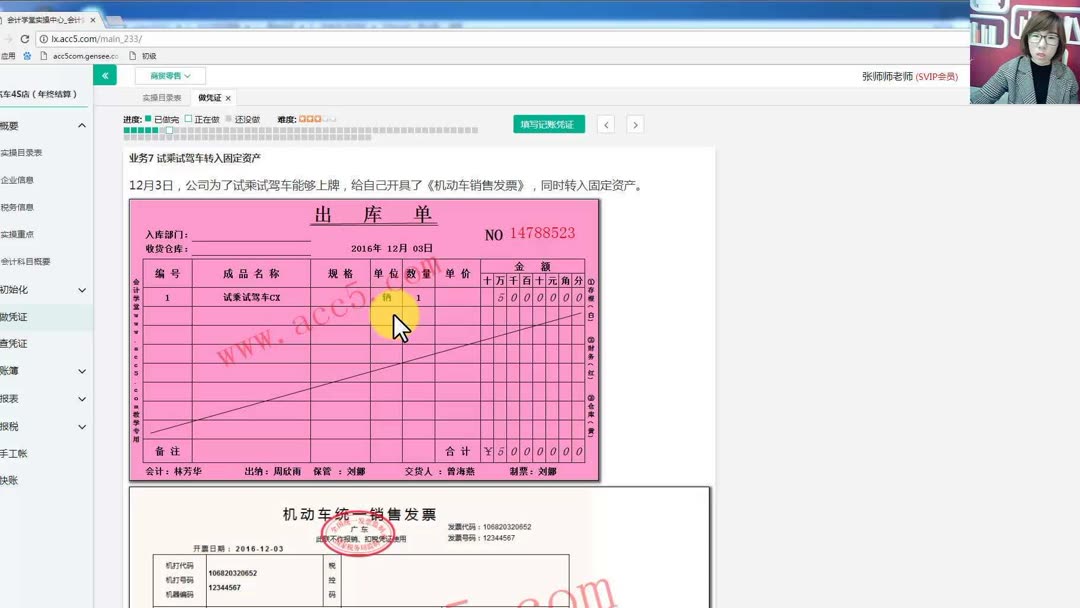This screenshot has width=1080, height=608.
Task: Collapse the sidebar with the « button
Action: tap(104, 75)
